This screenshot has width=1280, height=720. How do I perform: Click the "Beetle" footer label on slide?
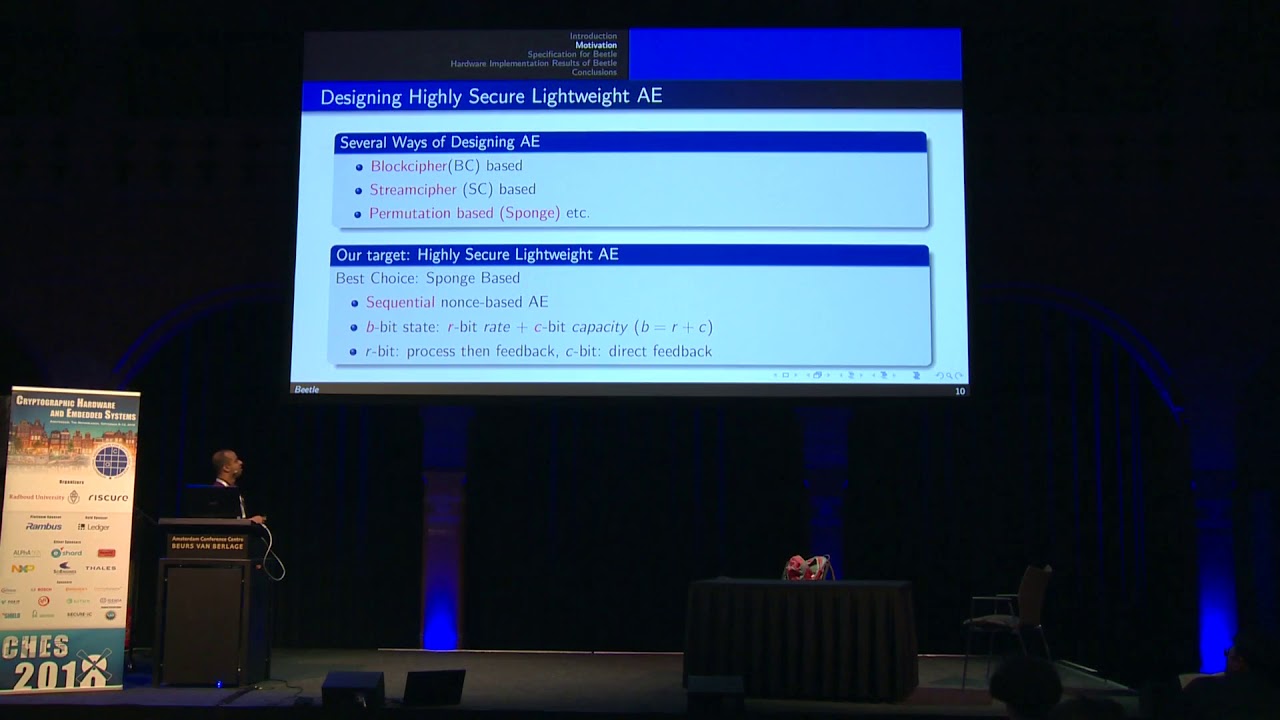(306, 390)
